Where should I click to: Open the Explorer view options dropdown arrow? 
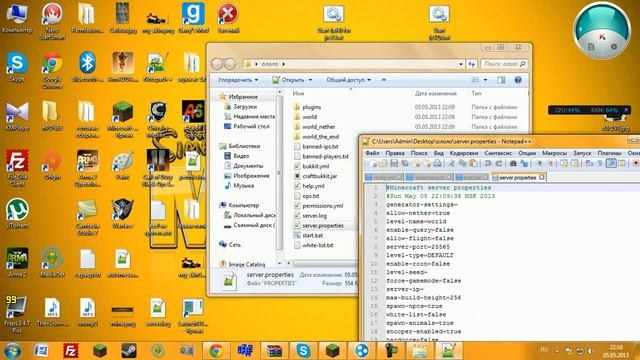click(485, 80)
